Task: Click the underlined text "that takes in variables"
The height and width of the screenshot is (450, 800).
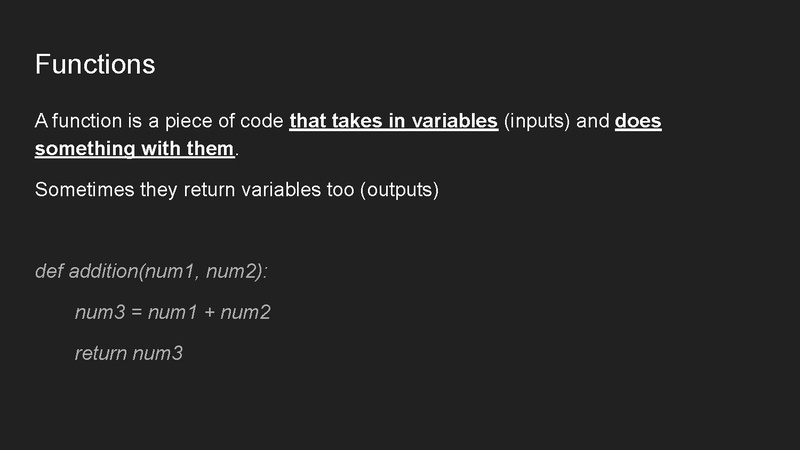Action: click(393, 122)
